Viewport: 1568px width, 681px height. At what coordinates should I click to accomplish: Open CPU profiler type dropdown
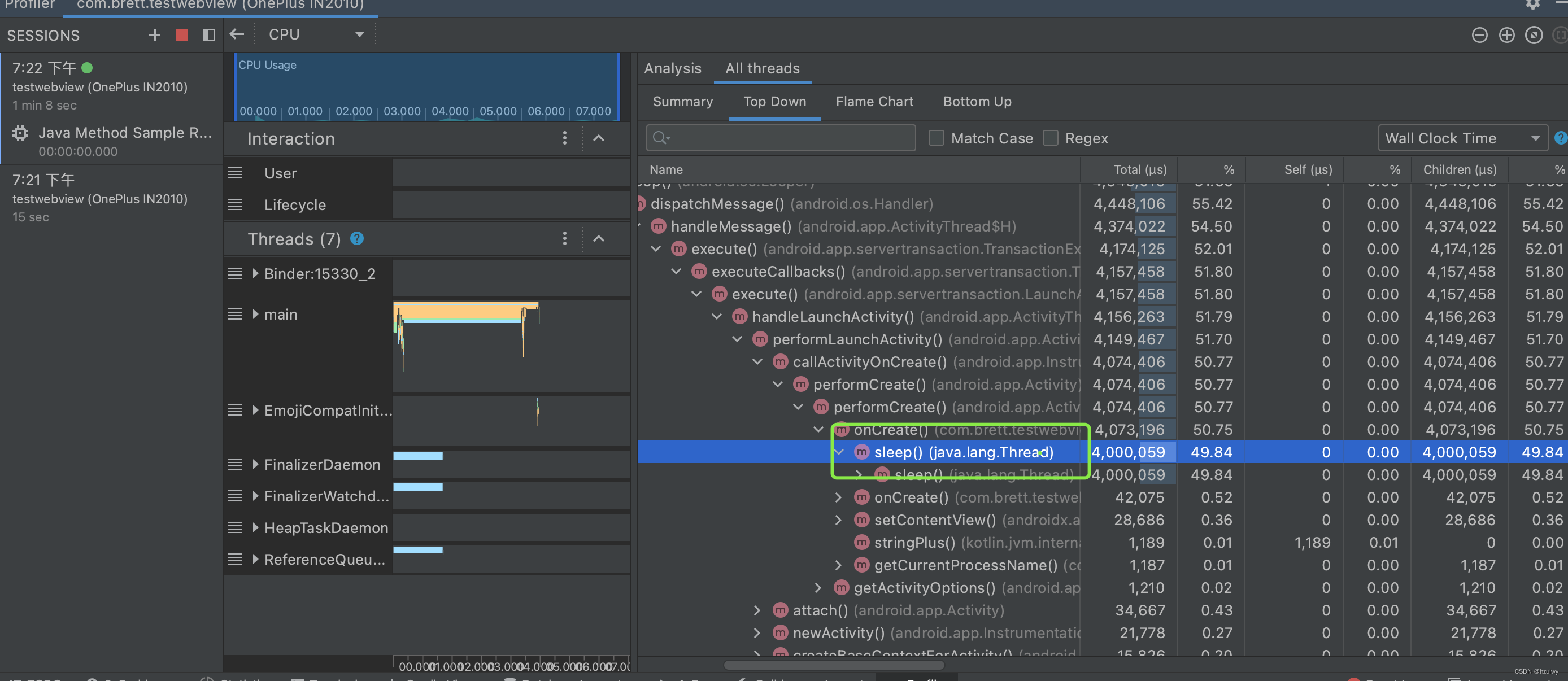(316, 34)
